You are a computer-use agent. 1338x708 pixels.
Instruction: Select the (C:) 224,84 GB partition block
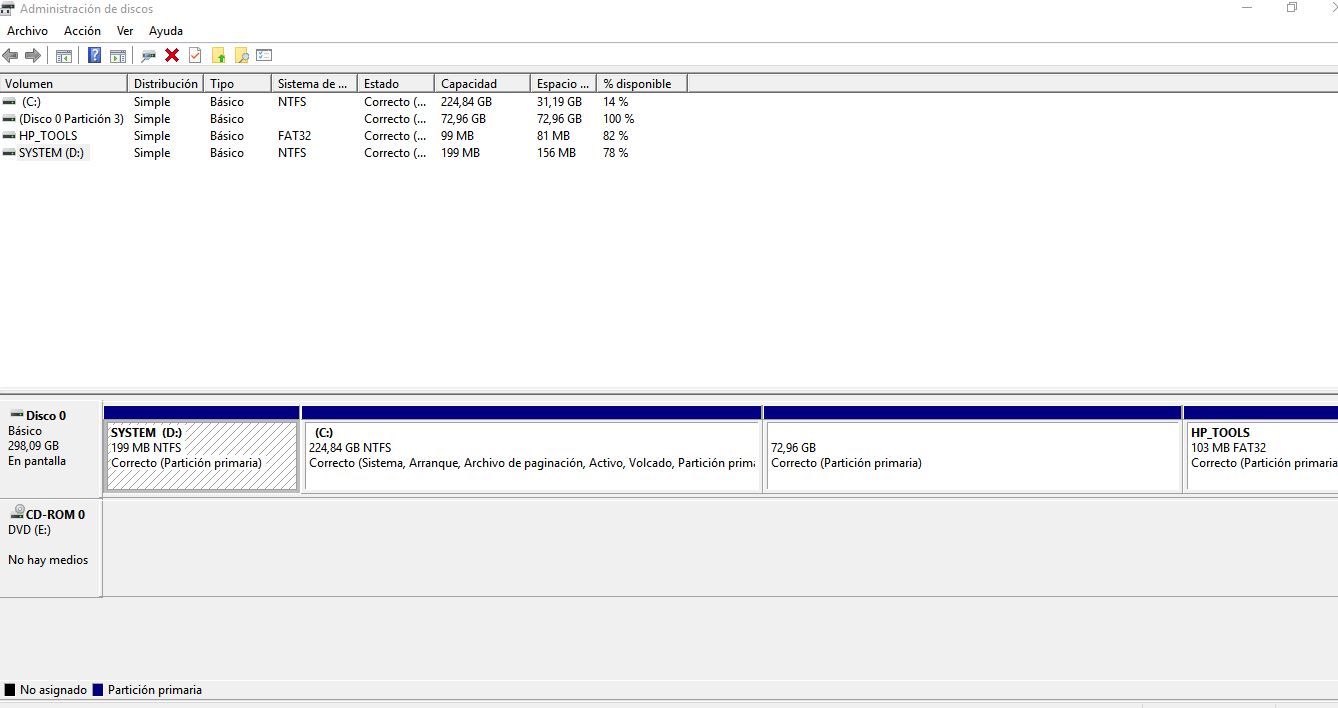tap(531, 456)
